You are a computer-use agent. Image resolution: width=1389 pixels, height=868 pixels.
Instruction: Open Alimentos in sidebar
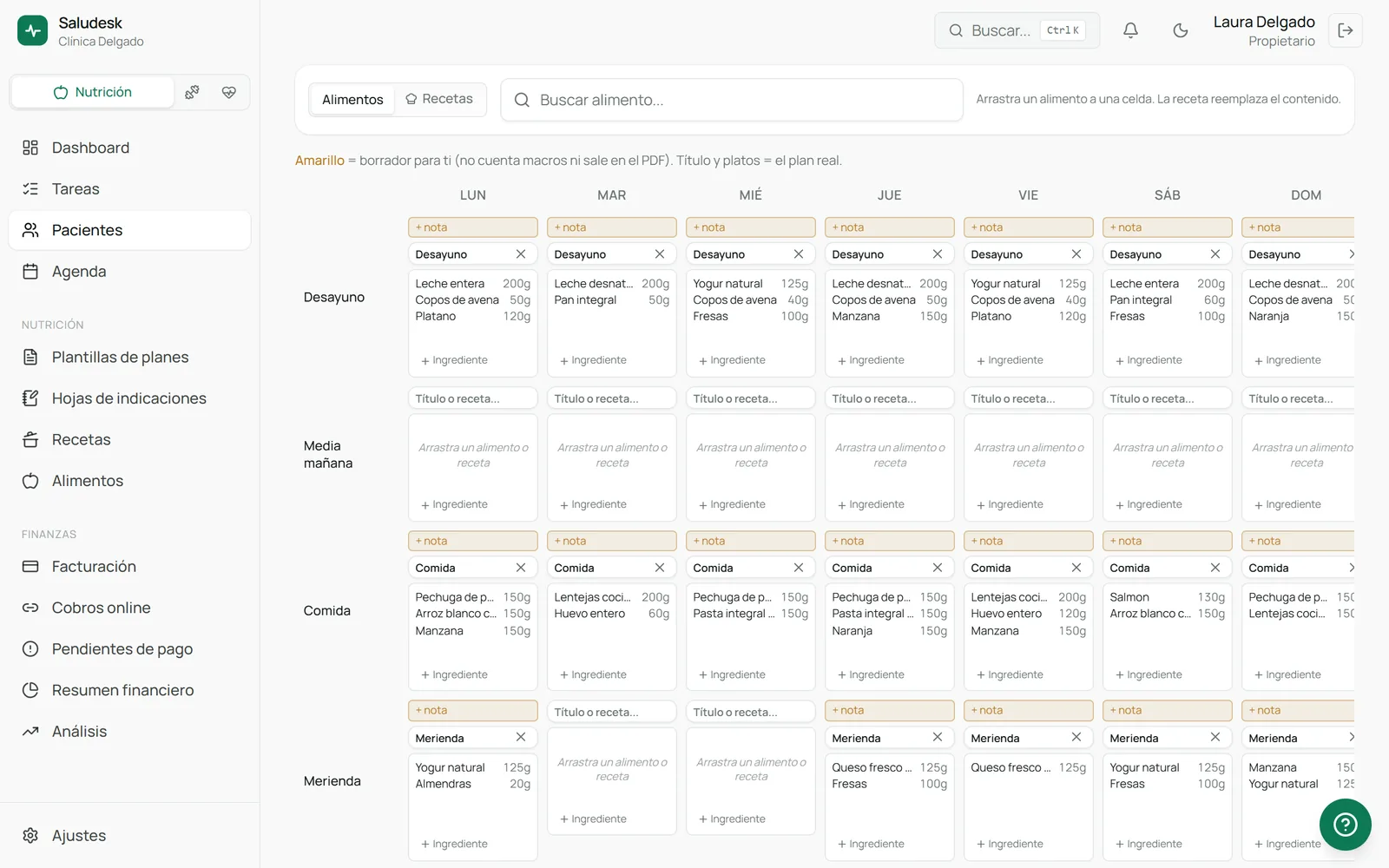[x=129, y=481]
